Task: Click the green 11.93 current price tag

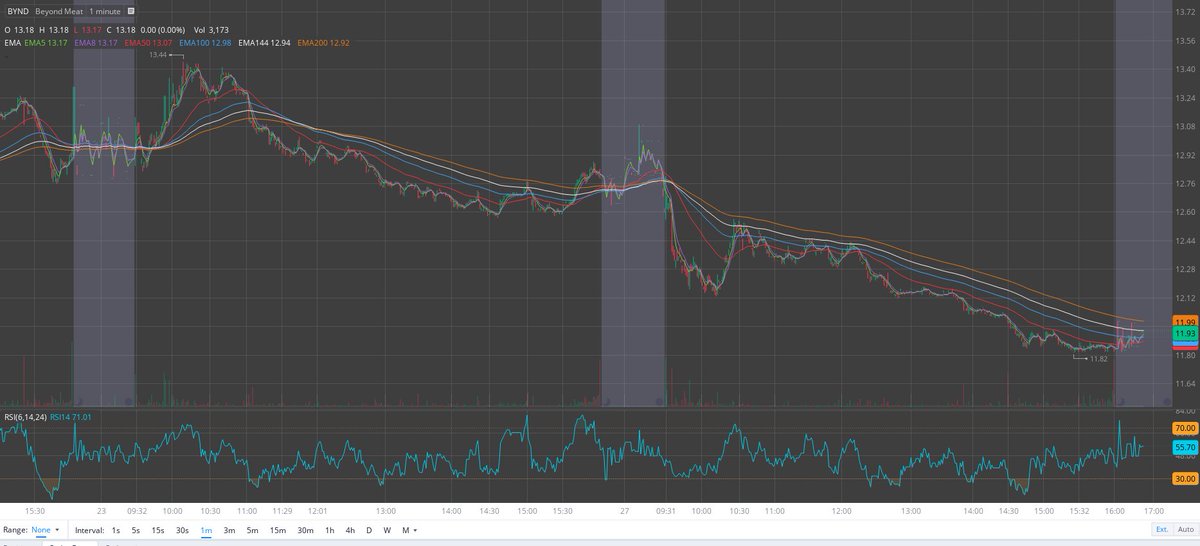Action: pos(1185,333)
